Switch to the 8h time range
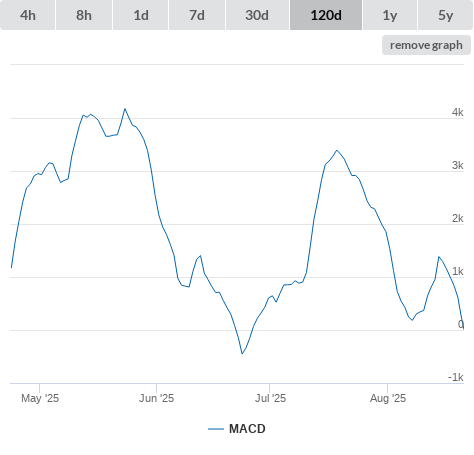 tap(84, 15)
